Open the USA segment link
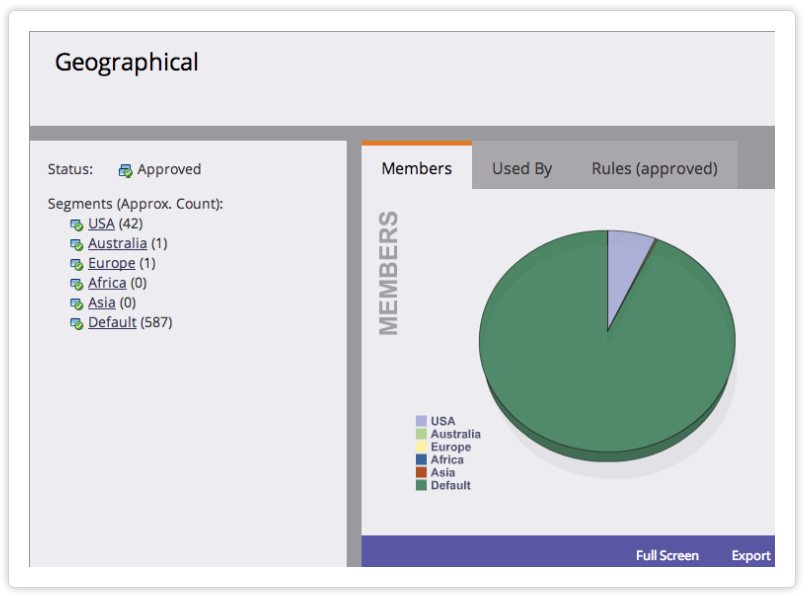808x596 pixels. (x=101, y=223)
